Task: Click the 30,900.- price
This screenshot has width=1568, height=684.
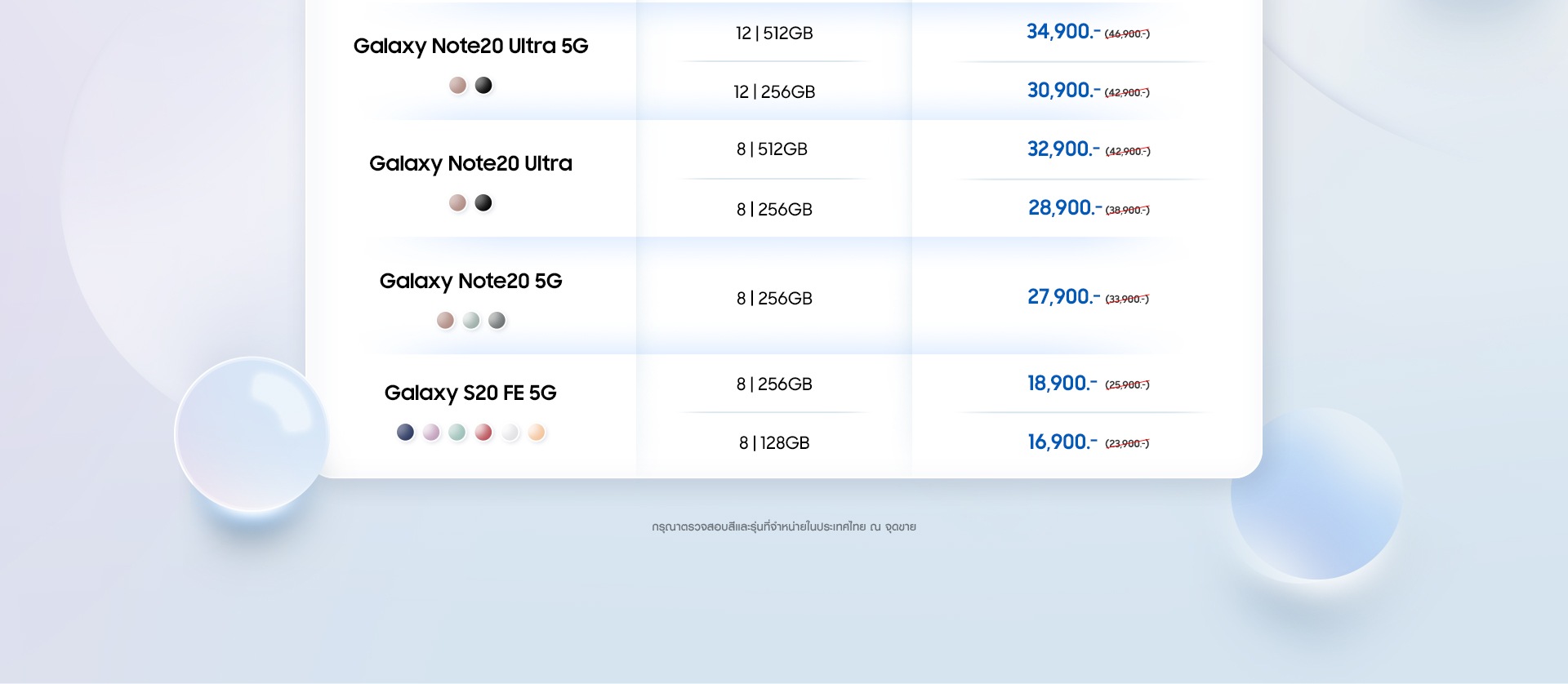Action: pos(1063,91)
